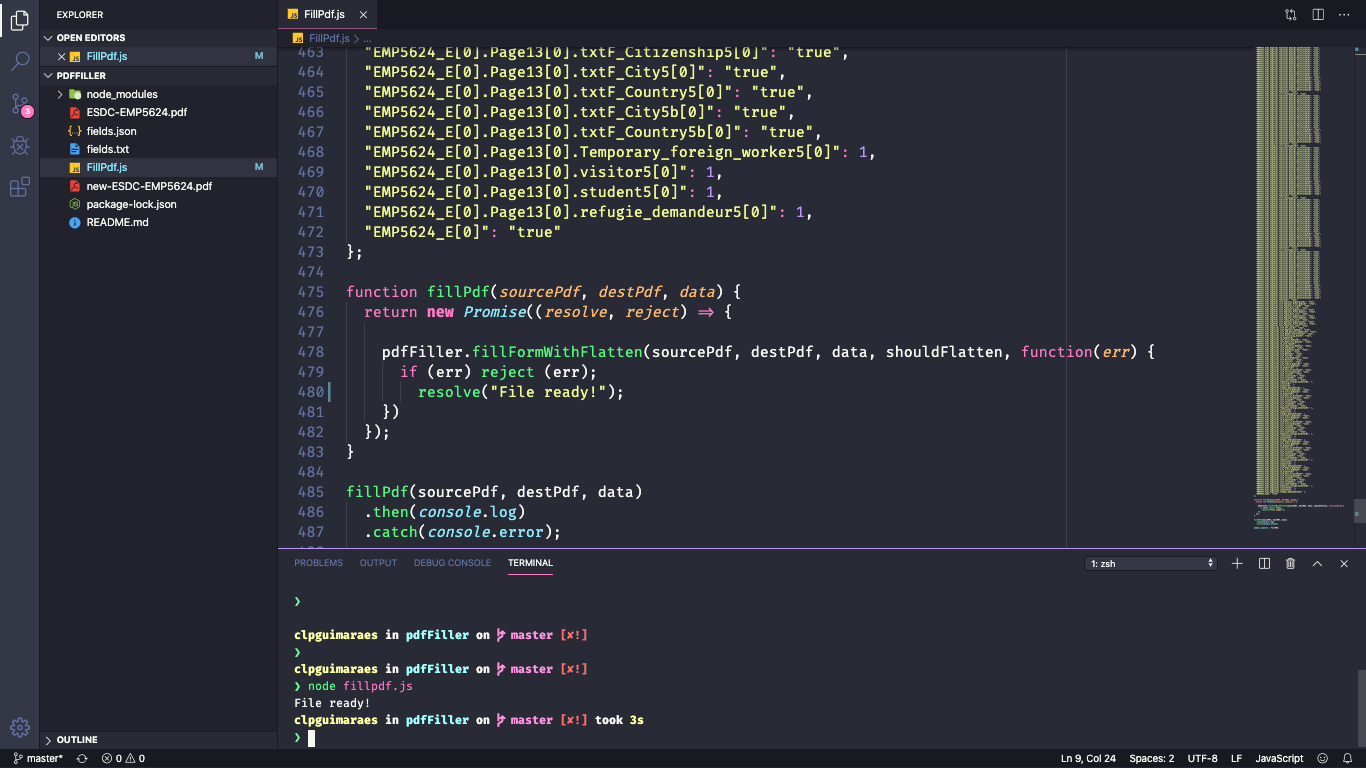Change indentation via Spaces: 2
The width and height of the screenshot is (1366, 768).
point(1151,759)
